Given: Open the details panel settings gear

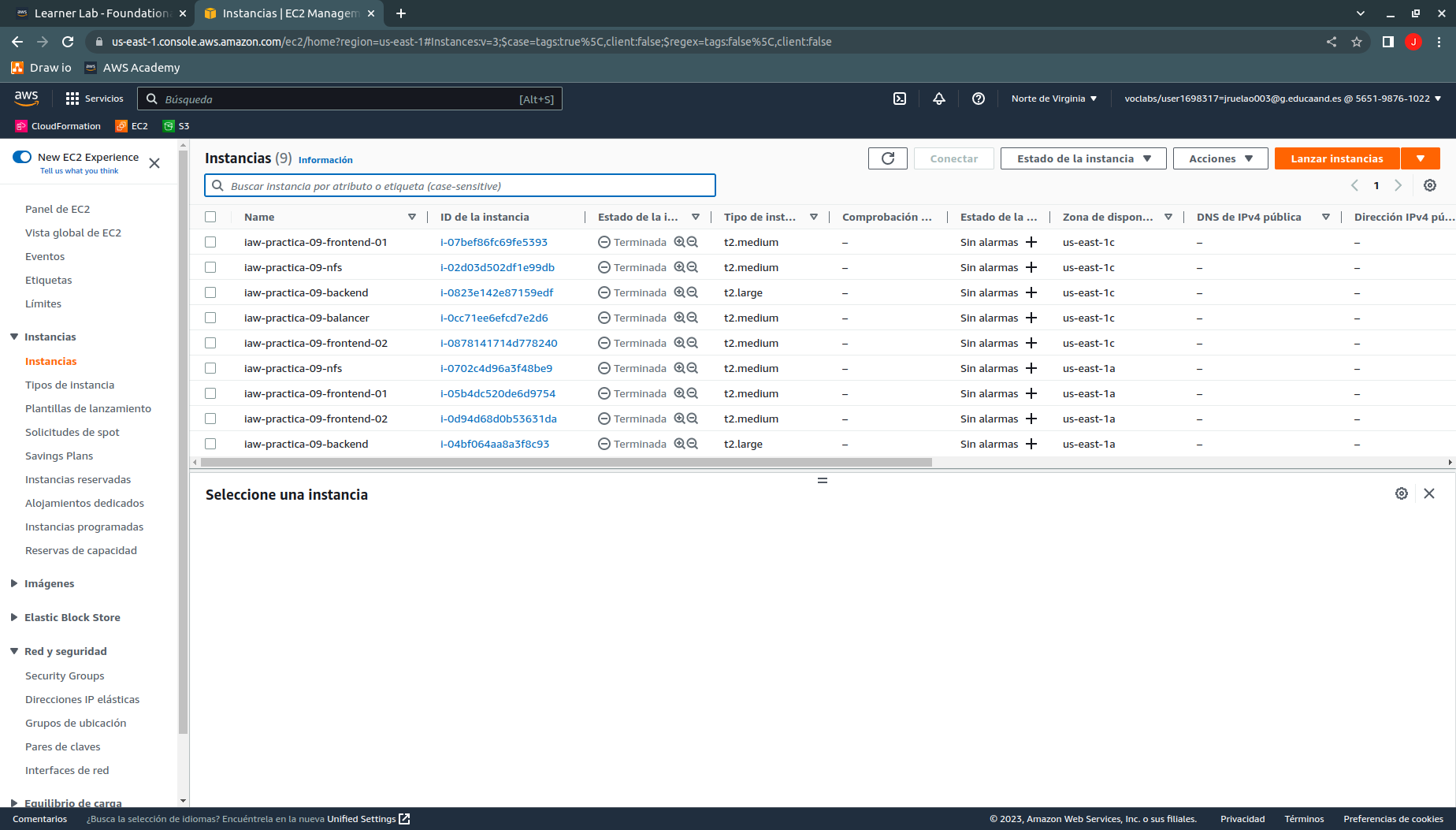Looking at the screenshot, I should tap(1402, 493).
